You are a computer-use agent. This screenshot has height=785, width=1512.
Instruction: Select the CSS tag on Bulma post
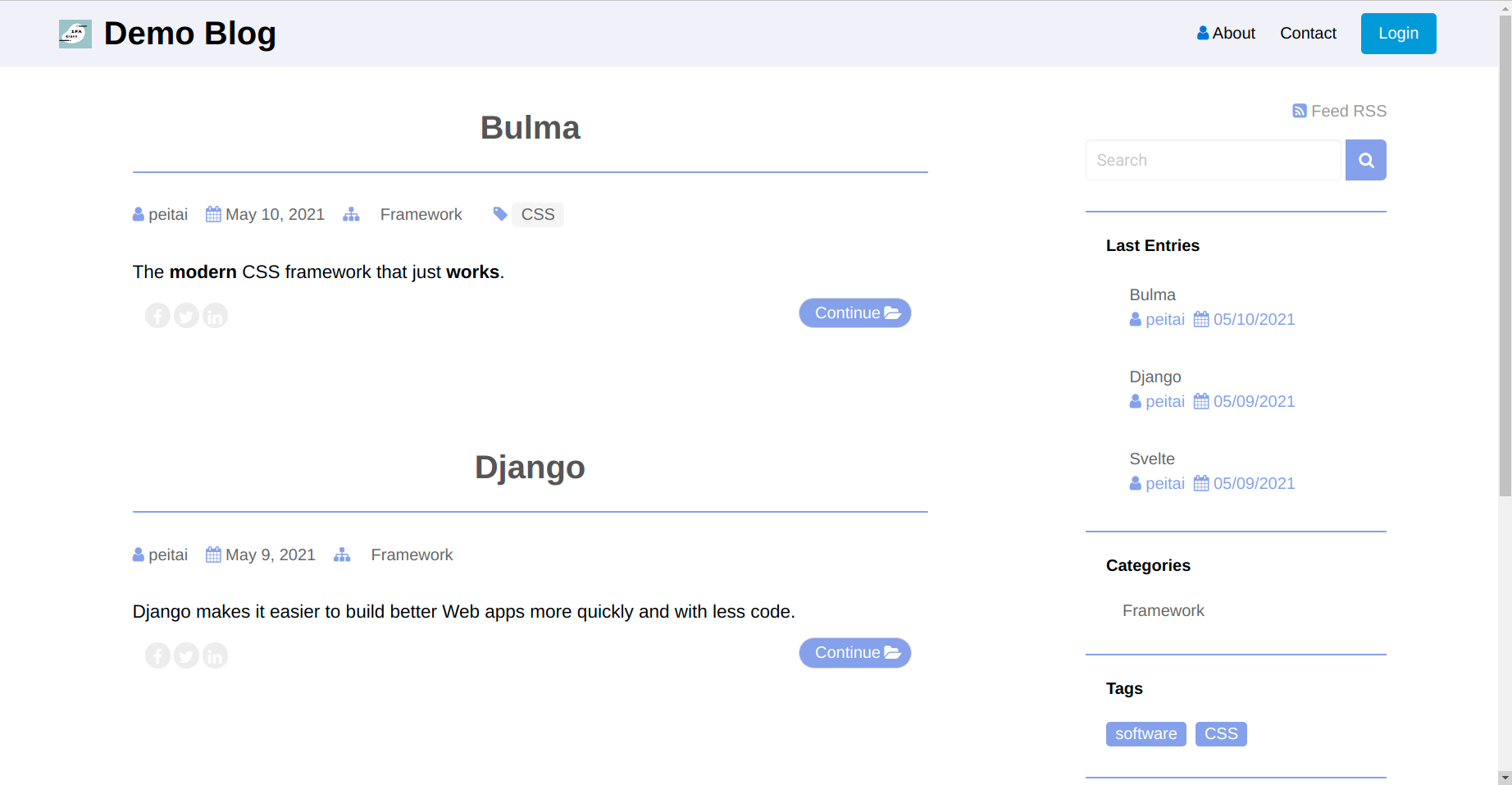(538, 214)
